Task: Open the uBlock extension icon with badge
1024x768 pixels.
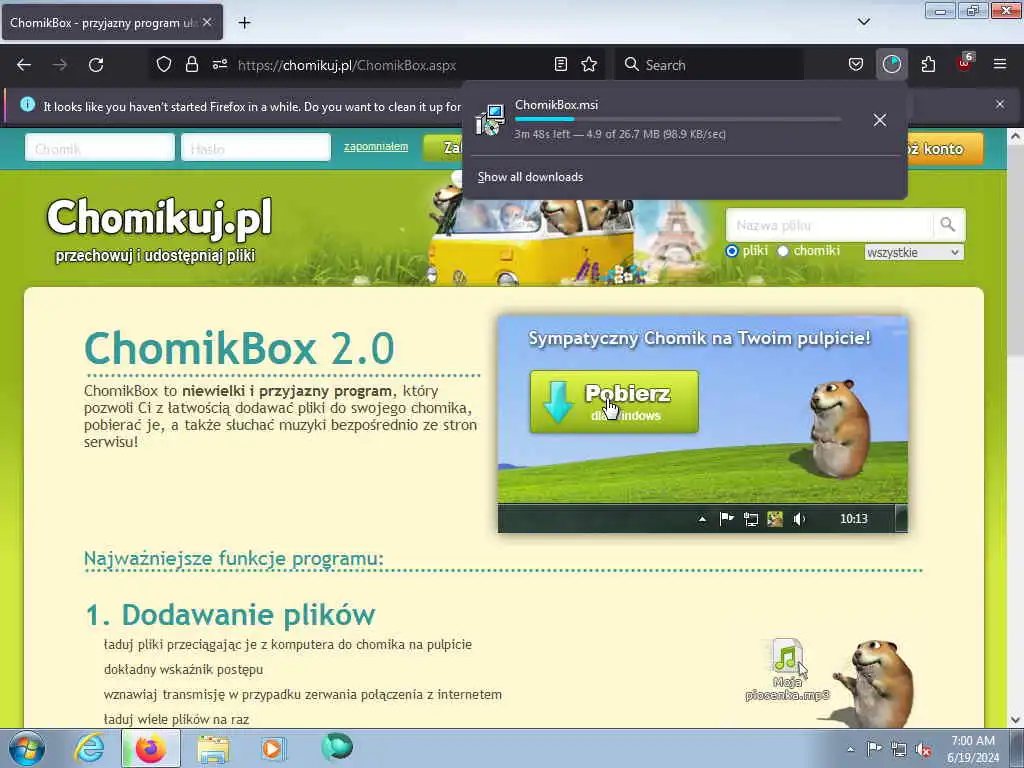Action: (x=965, y=63)
